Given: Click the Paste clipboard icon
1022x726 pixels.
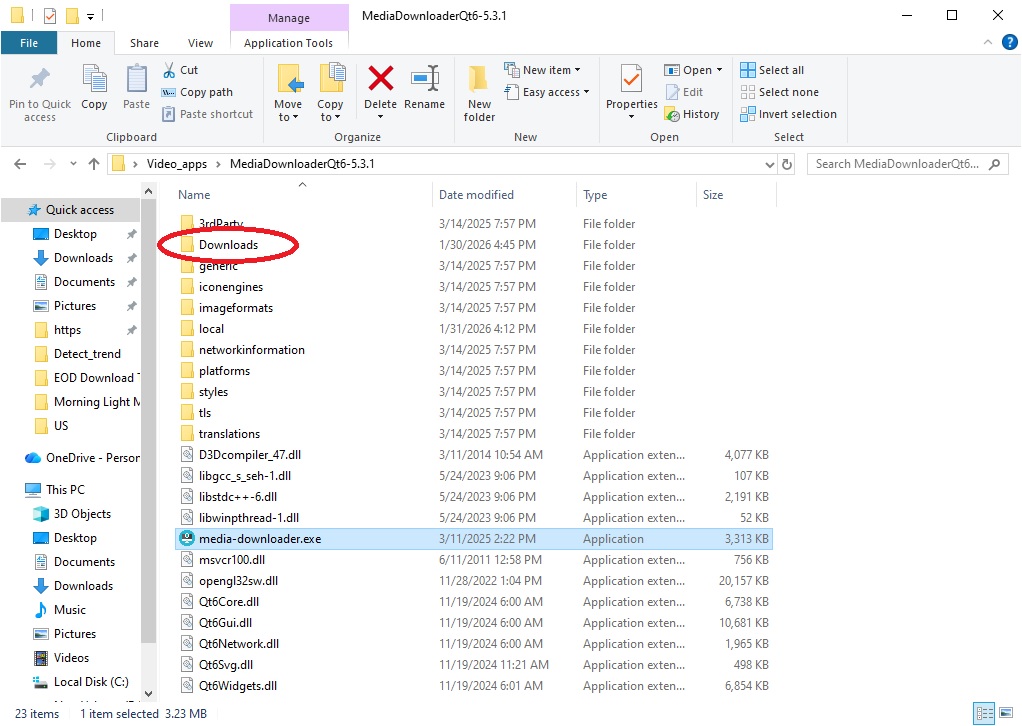Looking at the screenshot, I should [x=136, y=80].
